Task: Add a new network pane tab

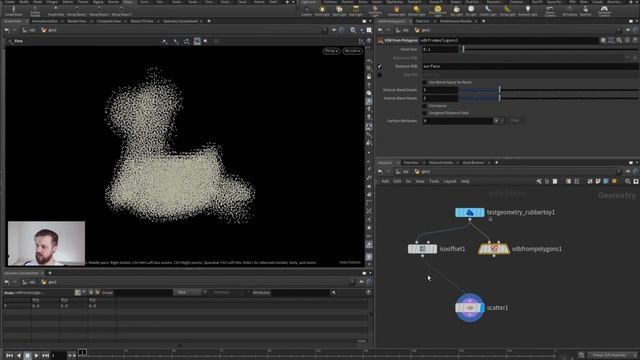Action: coord(497,162)
